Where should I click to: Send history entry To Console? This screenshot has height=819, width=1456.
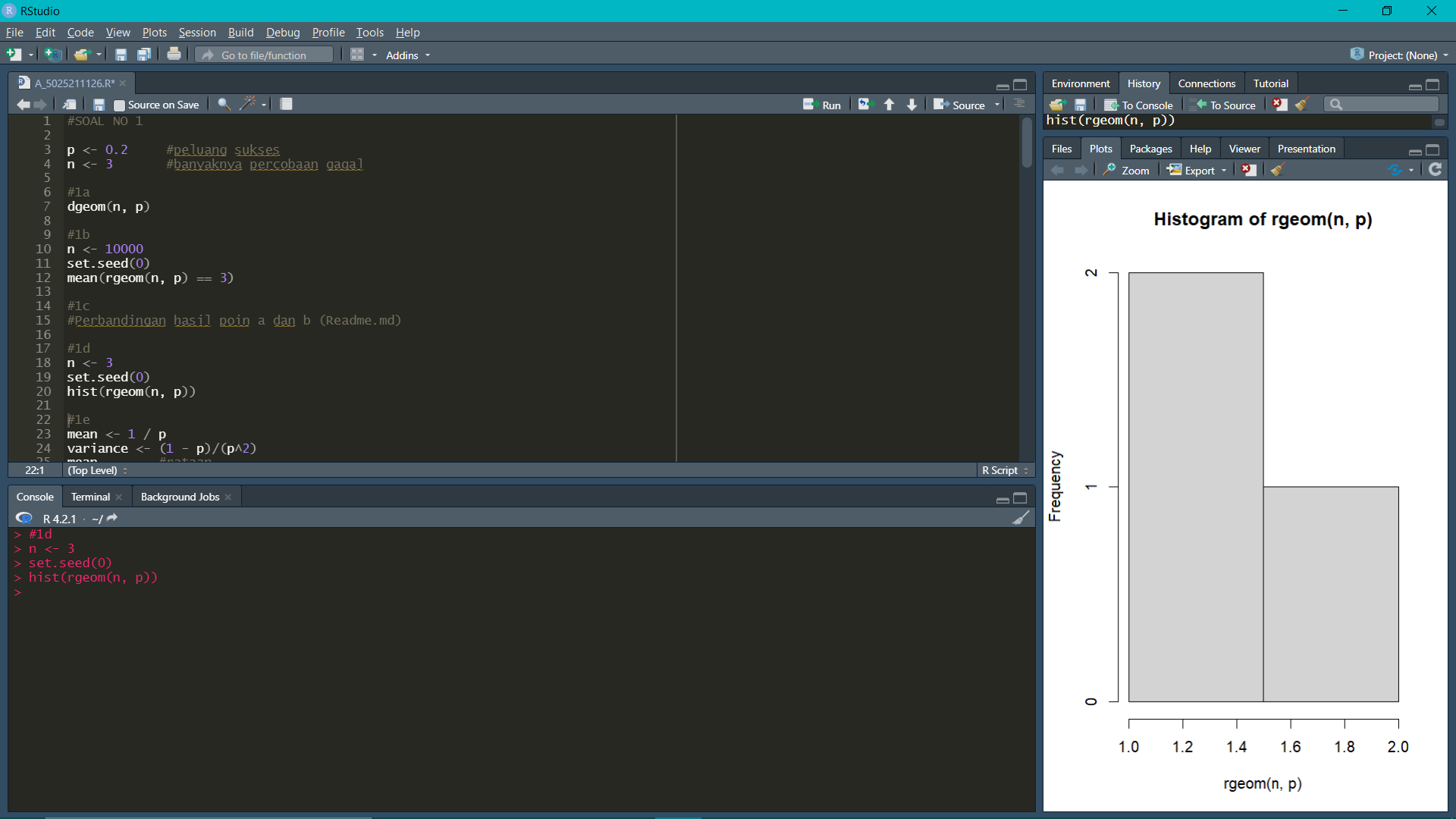point(1137,105)
